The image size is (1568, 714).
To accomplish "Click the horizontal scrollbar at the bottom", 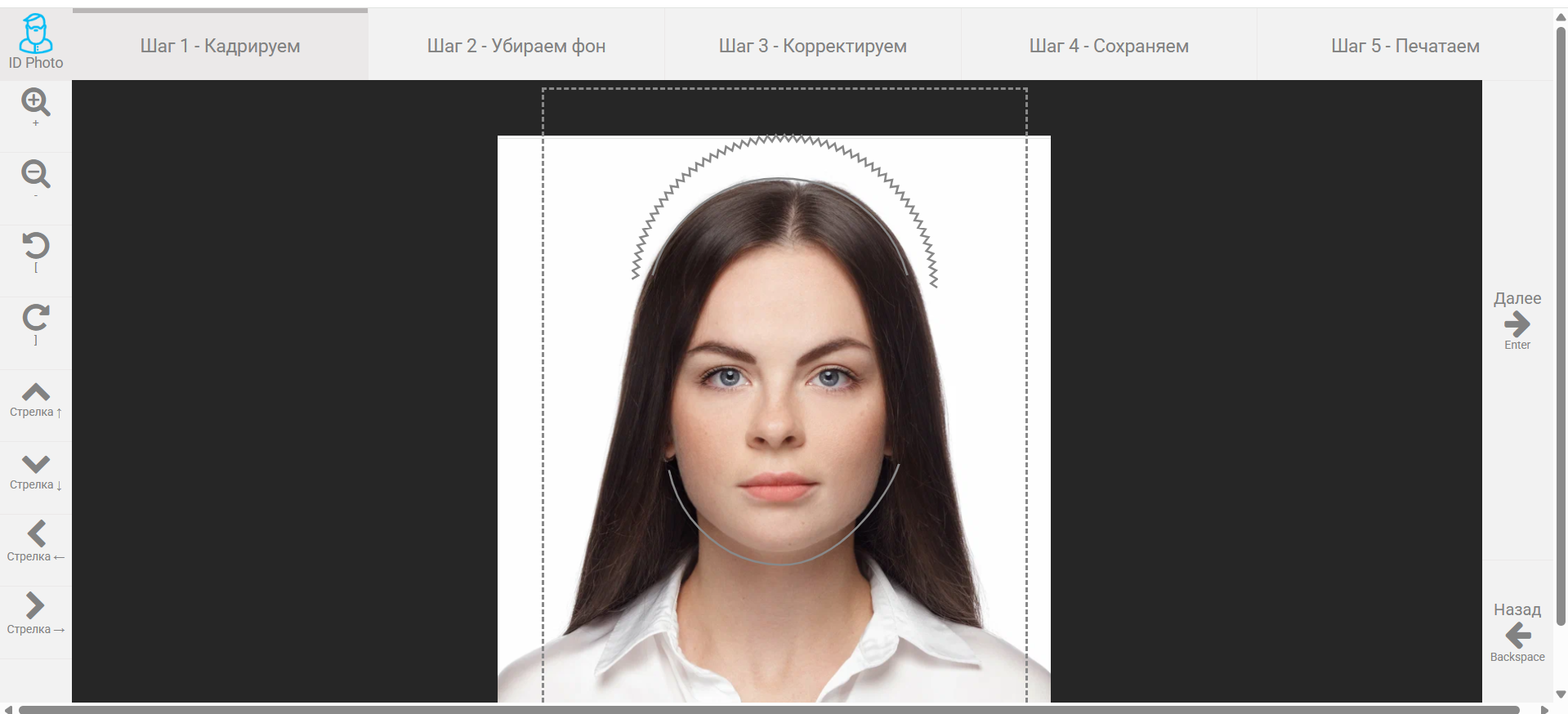I will coord(768,709).
